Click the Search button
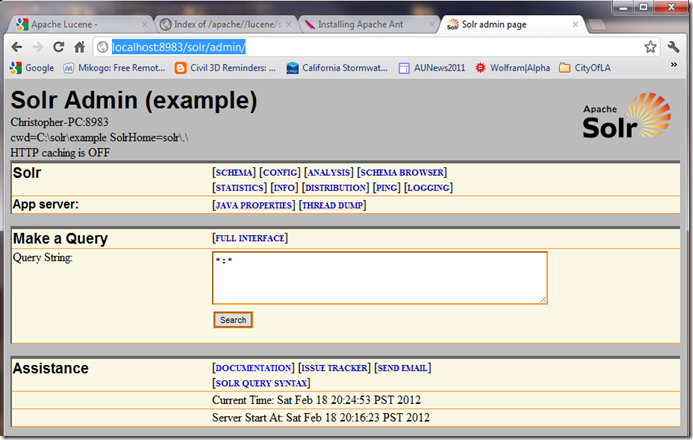This screenshot has height=440, width=693. click(233, 320)
